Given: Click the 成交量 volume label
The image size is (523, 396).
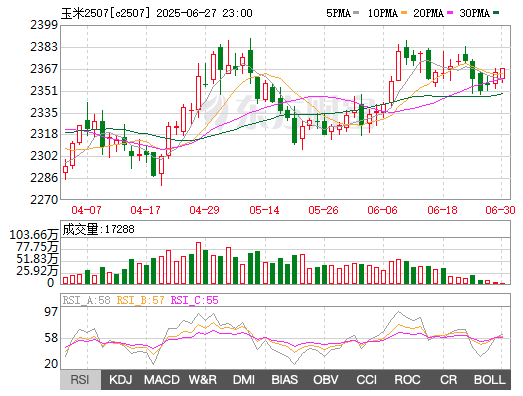Looking at the screenshot, I should [80, 229].
